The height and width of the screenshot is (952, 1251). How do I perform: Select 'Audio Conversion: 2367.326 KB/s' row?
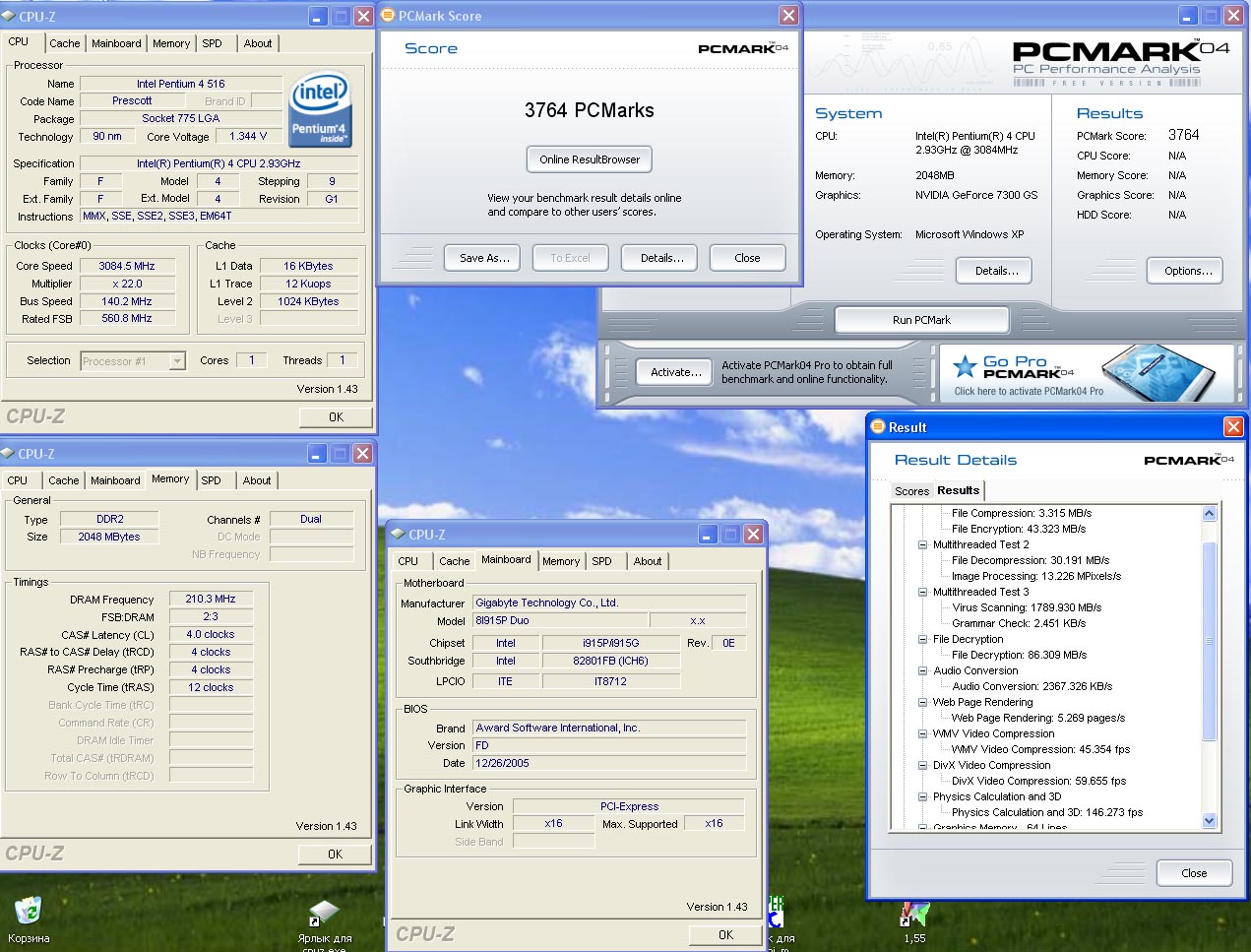pyautogui.click(x=1032, y=686)
